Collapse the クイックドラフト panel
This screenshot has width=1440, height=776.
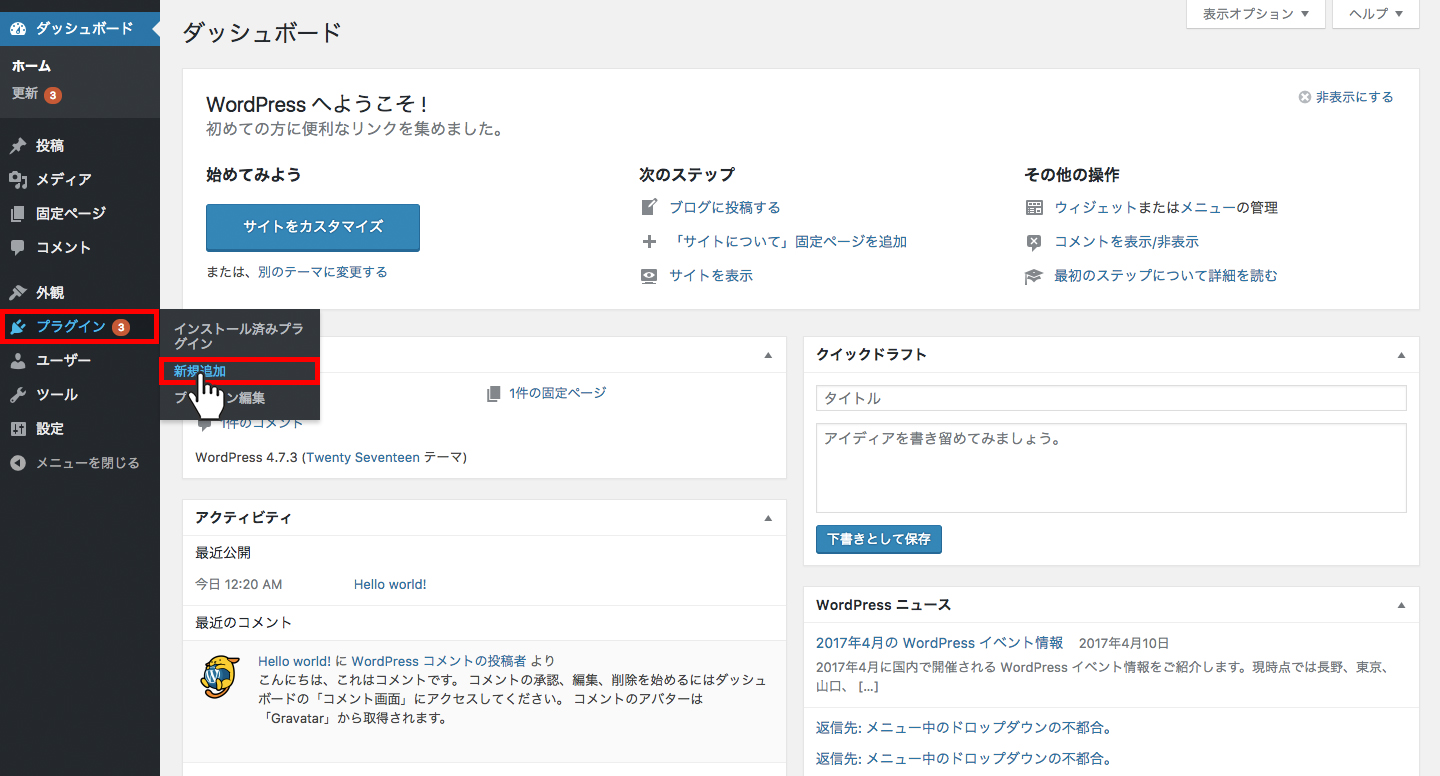(1401, 355)
